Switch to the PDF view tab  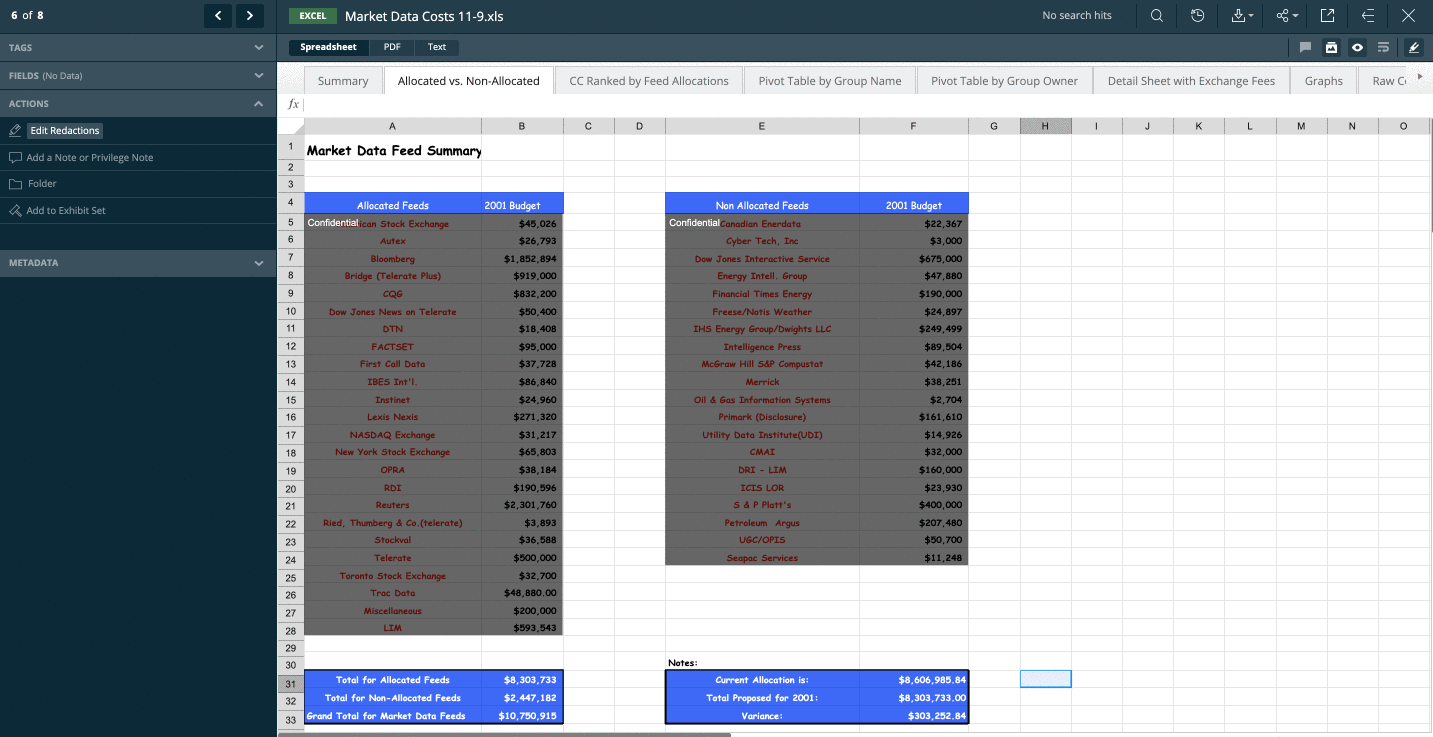coord(392,47)
